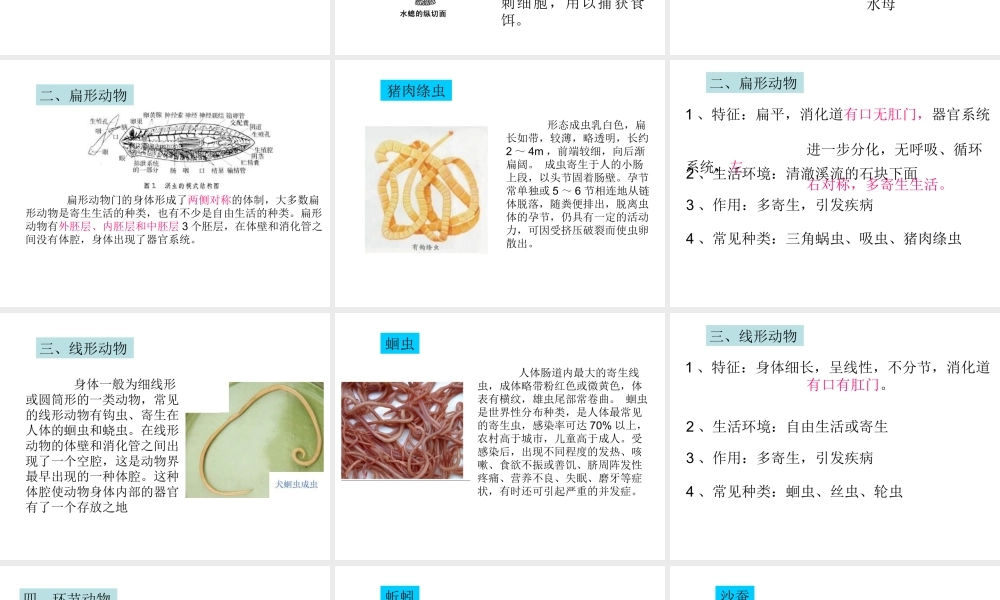This screenshot has height=600, width=1000.
Task: Open the 扁形动物 features summary slide
Action: pyautogui.click(x=835, y=183)
